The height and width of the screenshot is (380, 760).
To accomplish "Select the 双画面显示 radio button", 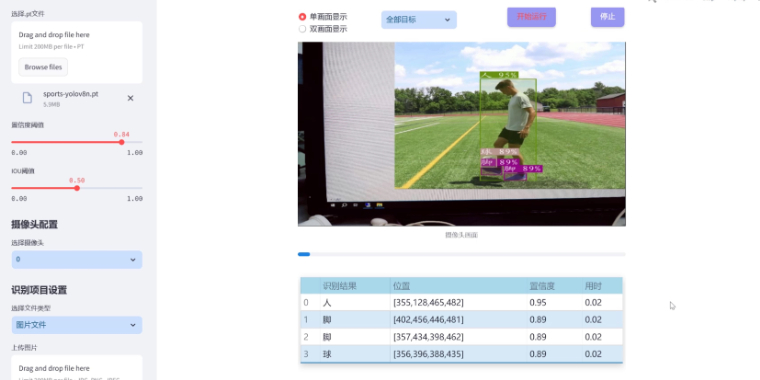I will 302,29.
